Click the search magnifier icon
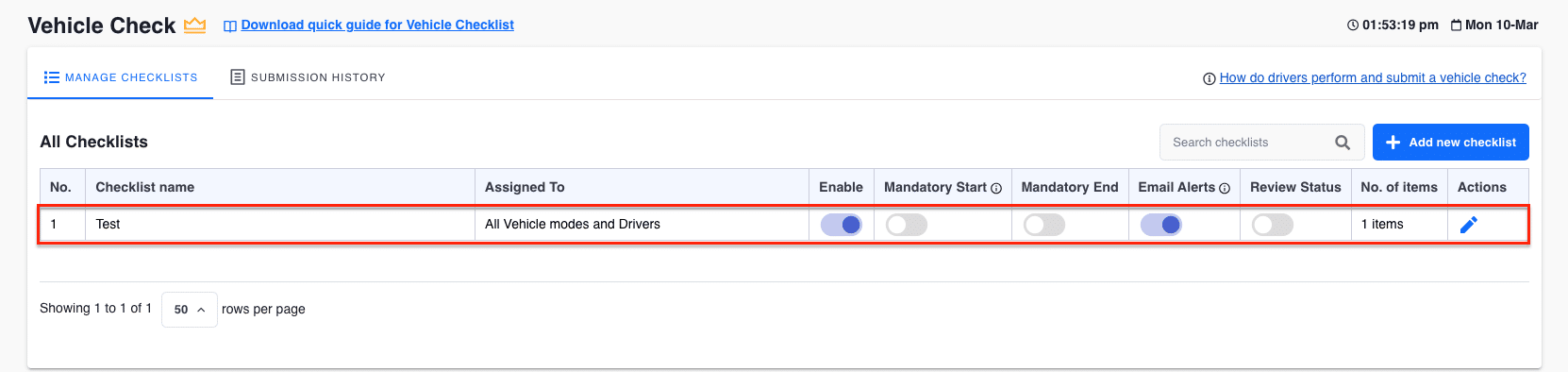The image size is (1568, 372). pyautogui.click(x=1343, y=143)
